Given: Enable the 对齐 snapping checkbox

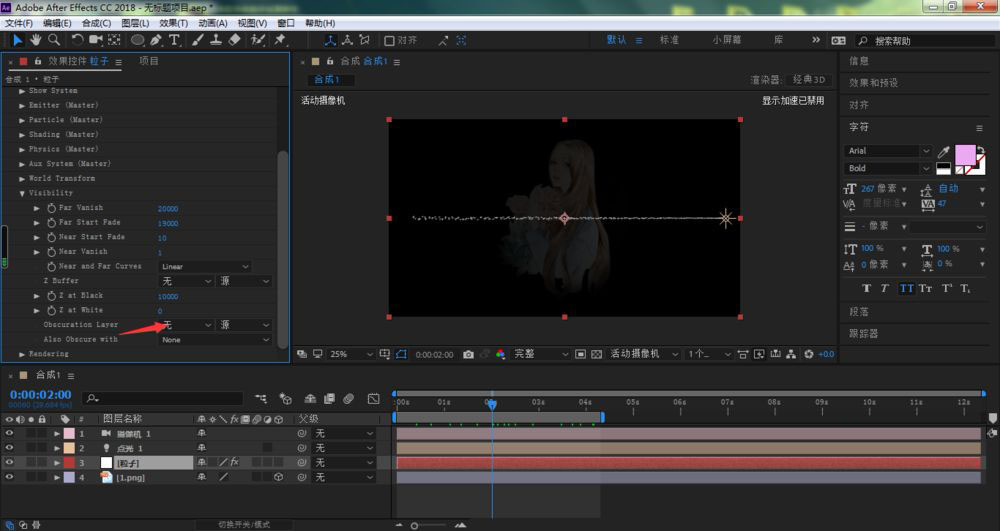Looking at the screenshot, I should tap(389, 41).
